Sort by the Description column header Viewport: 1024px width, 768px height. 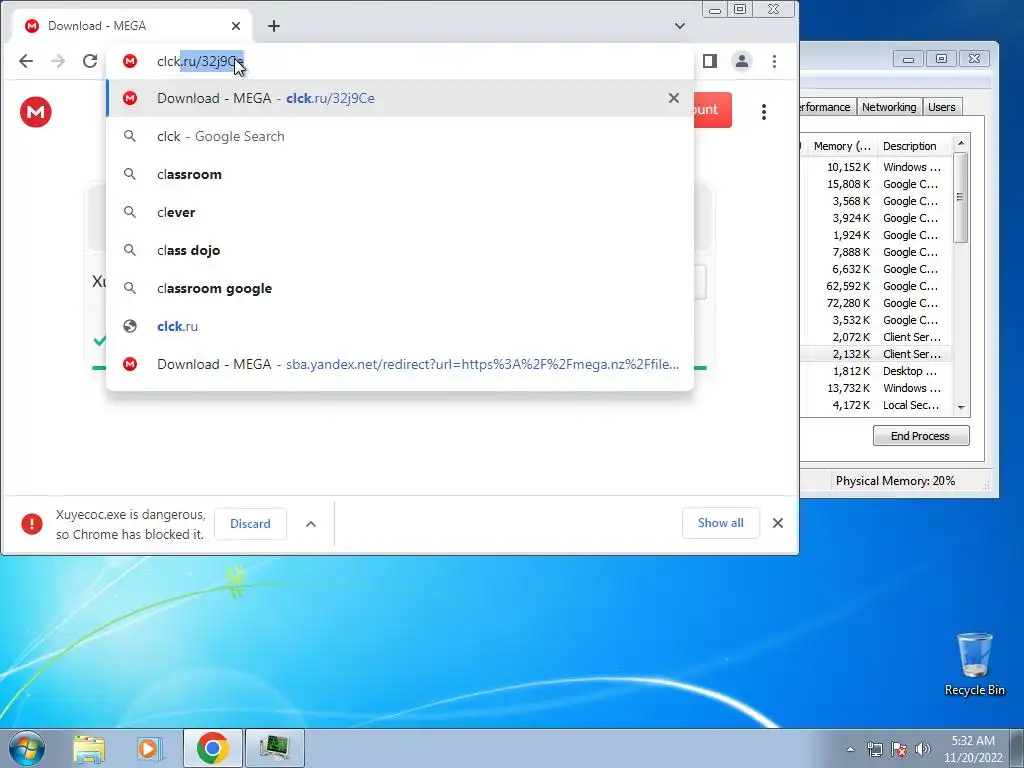(914, 146)
